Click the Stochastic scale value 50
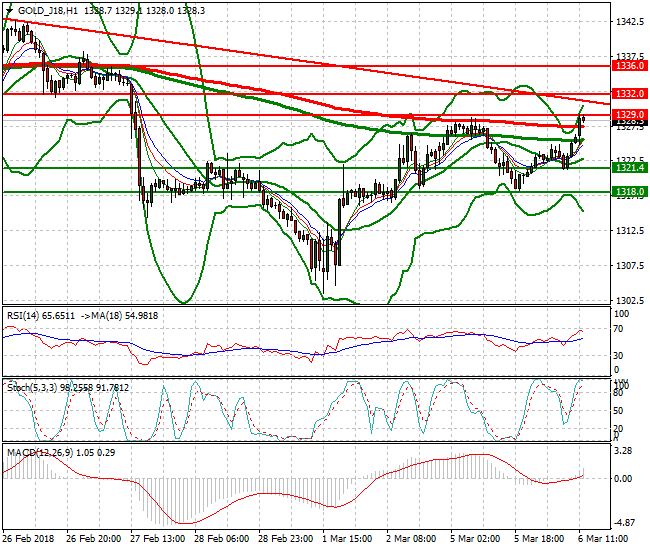This screenshot has height=550, width=650. [x=618, y=411]
